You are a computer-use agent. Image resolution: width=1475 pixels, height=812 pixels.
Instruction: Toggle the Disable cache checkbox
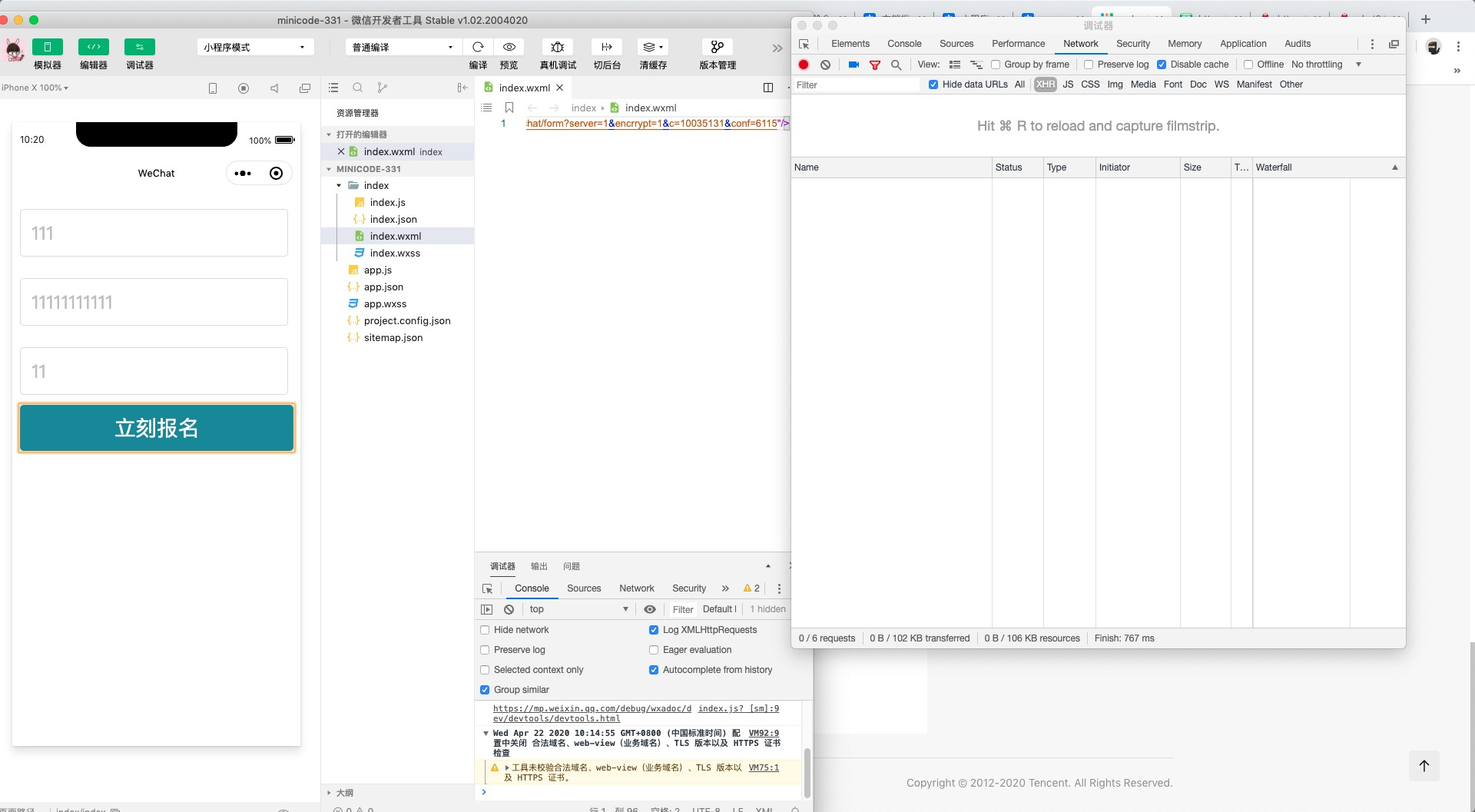[1162, 65]
